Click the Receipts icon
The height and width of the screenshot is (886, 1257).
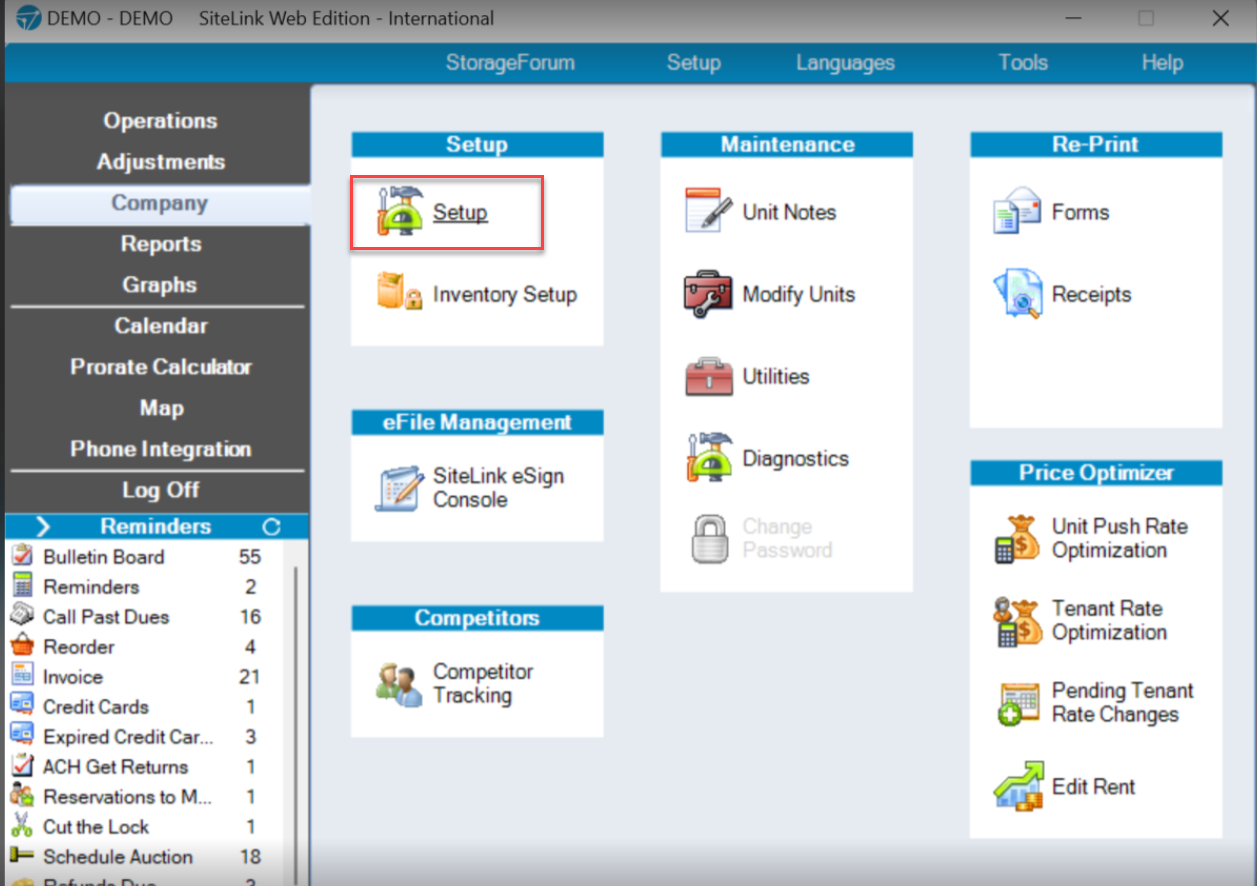tap(1018, 294)
